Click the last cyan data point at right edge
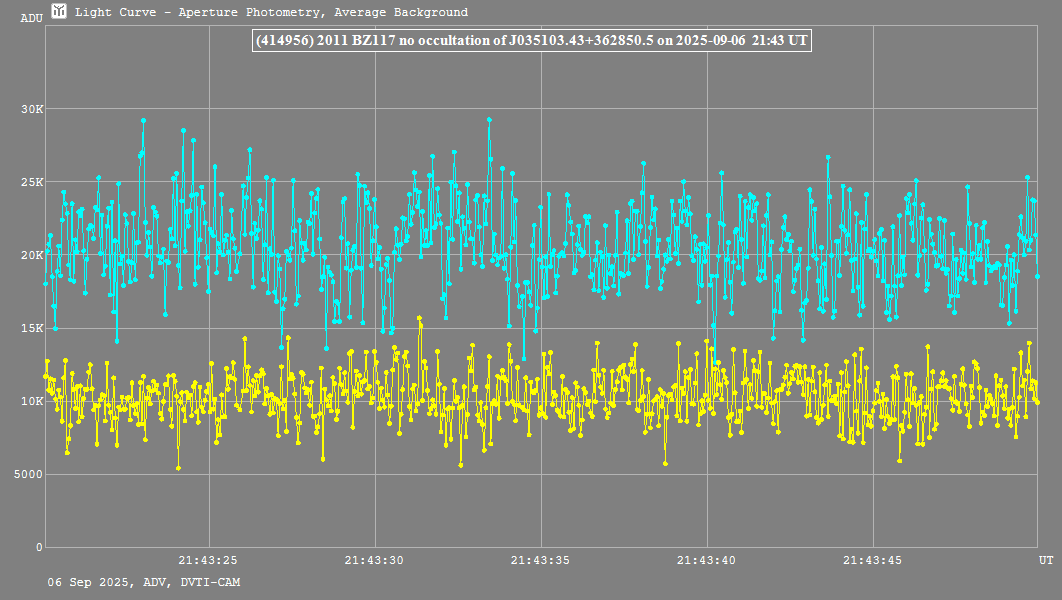Screen dimensions: 1062x600 [x=1037, y=276]
